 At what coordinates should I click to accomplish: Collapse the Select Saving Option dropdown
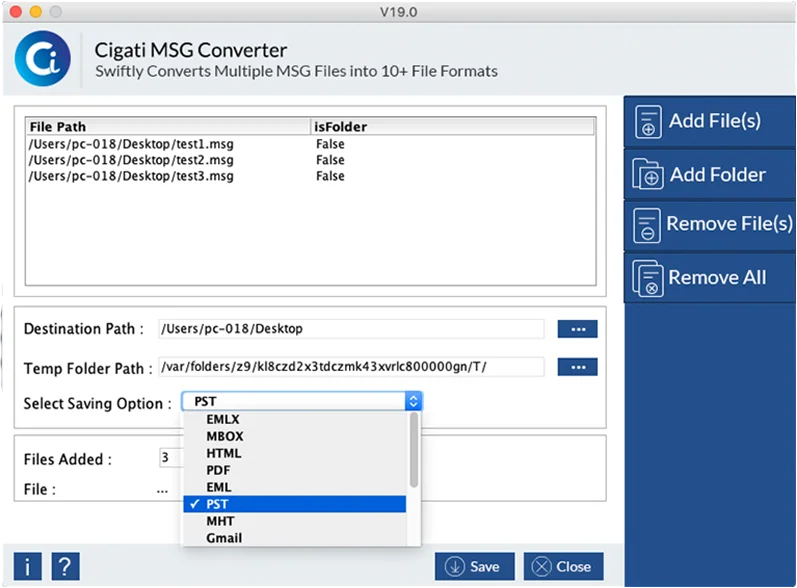pos(413,401)
